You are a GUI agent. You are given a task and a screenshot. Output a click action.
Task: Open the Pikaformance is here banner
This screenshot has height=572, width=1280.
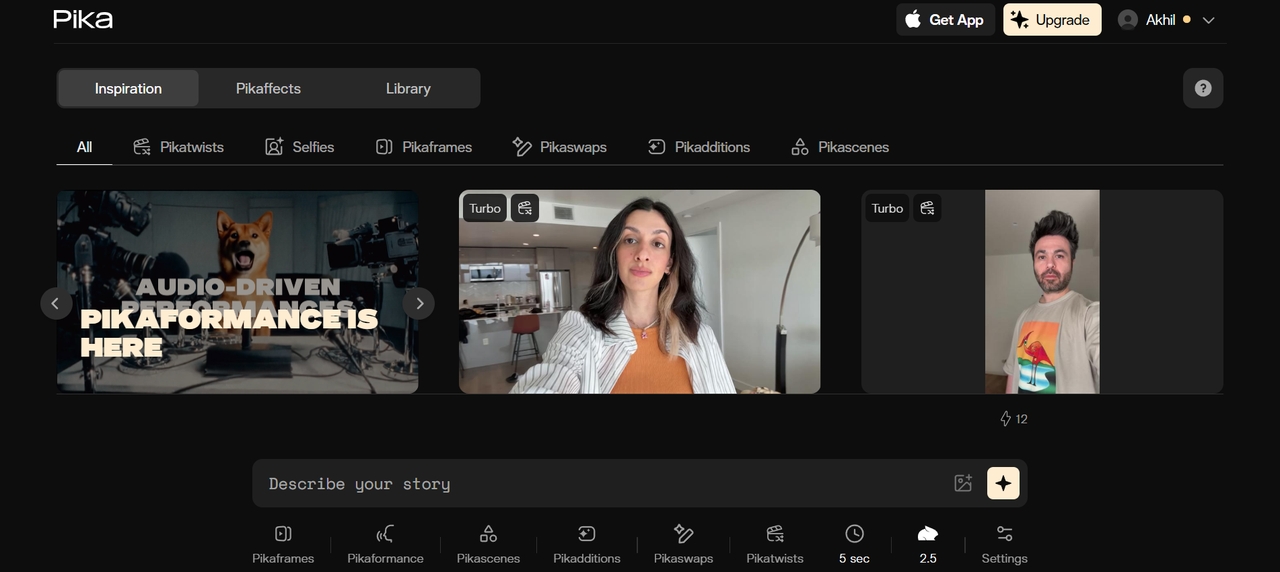coord(238,292)
